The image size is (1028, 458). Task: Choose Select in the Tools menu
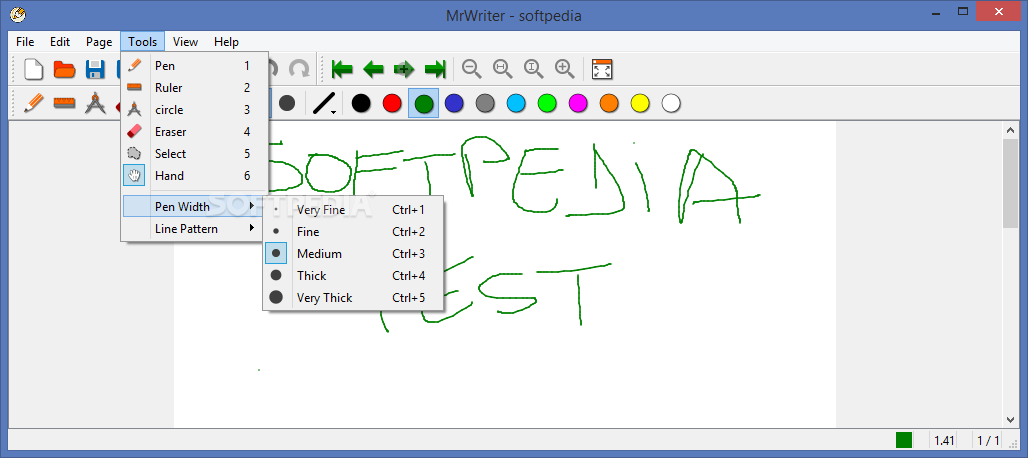[195, 153]
